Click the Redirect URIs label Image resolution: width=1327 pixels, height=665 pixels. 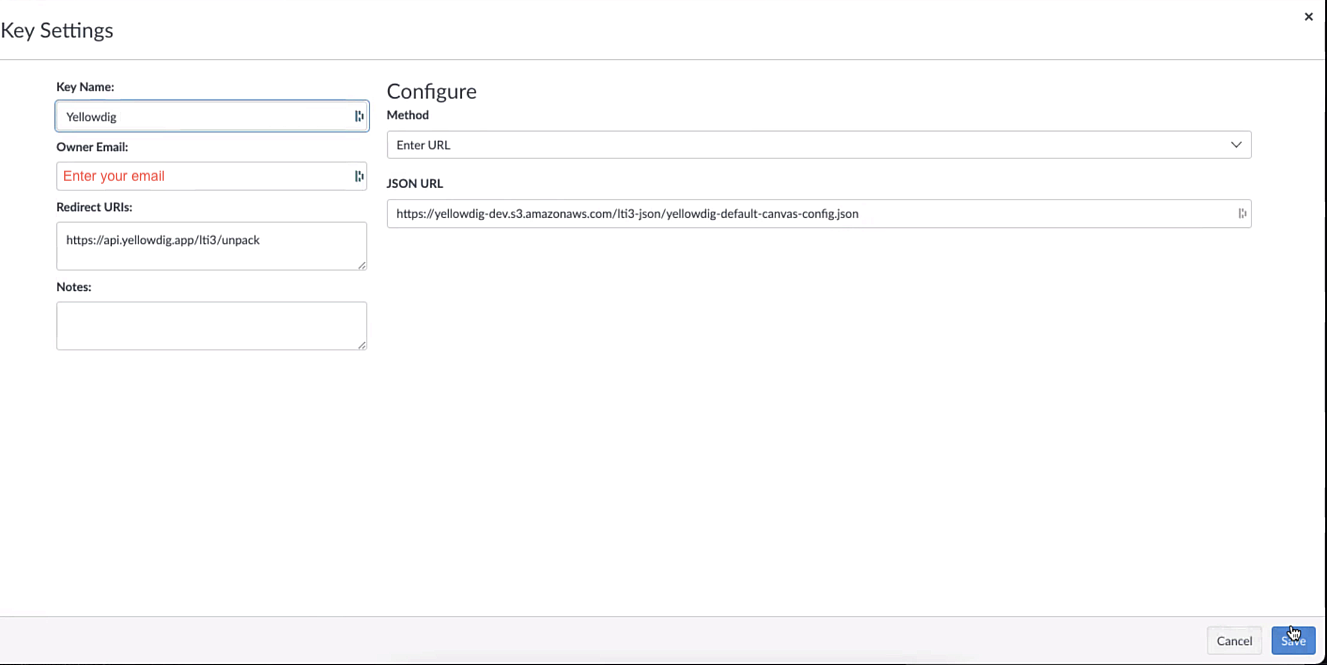pyautogui.click(x=94, y=207)
